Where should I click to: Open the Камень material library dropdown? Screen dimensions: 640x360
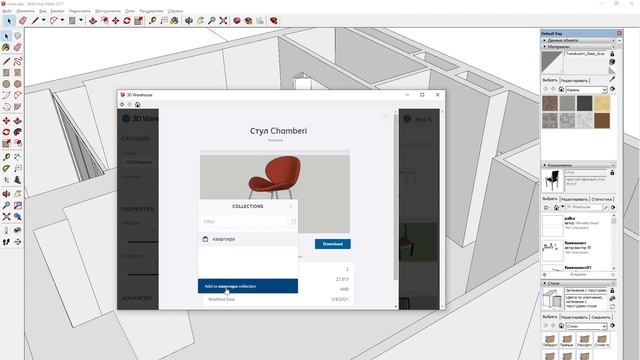coord(586,89)
